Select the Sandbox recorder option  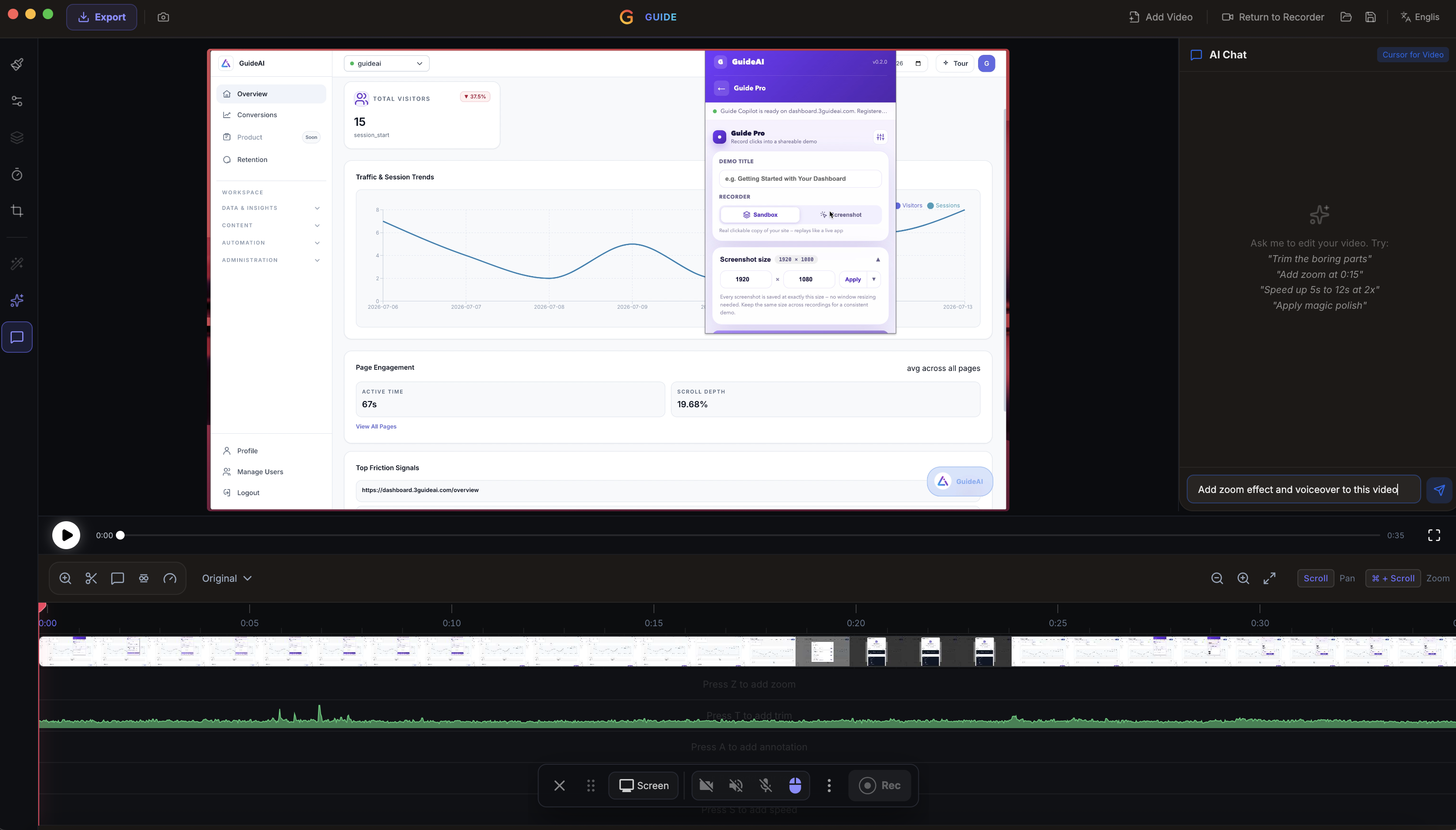(x=760, y=215)
